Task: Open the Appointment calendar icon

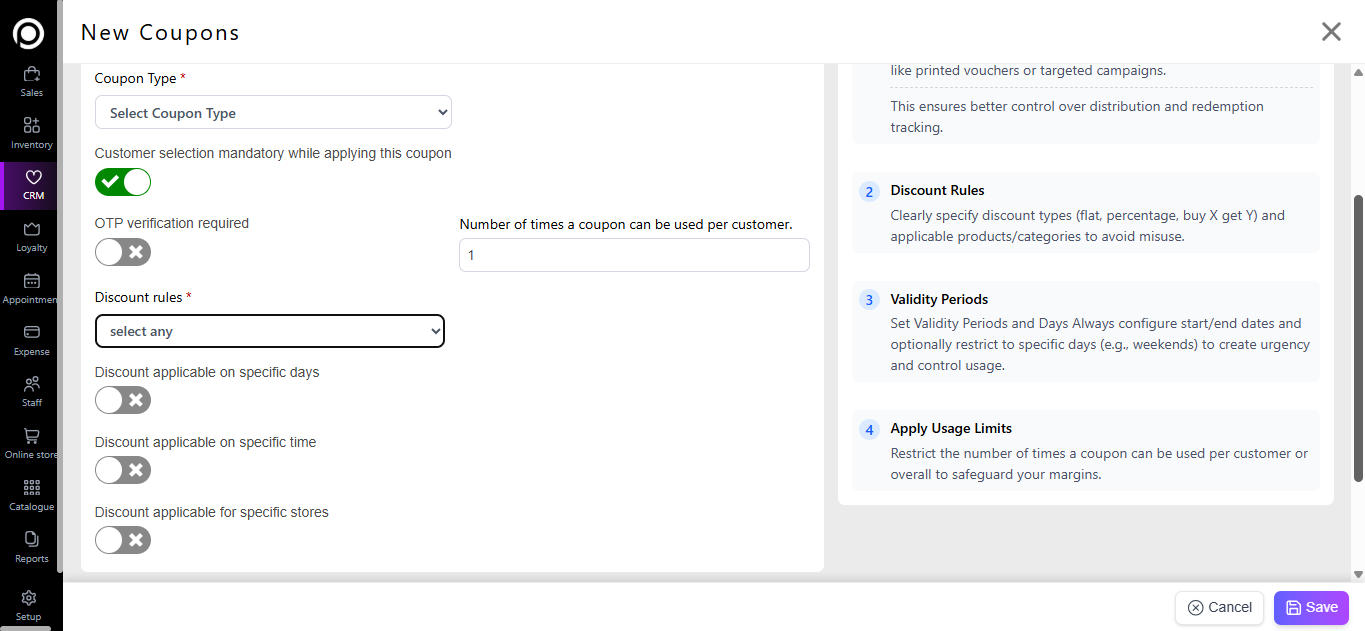Action: (x=31, y=282)
